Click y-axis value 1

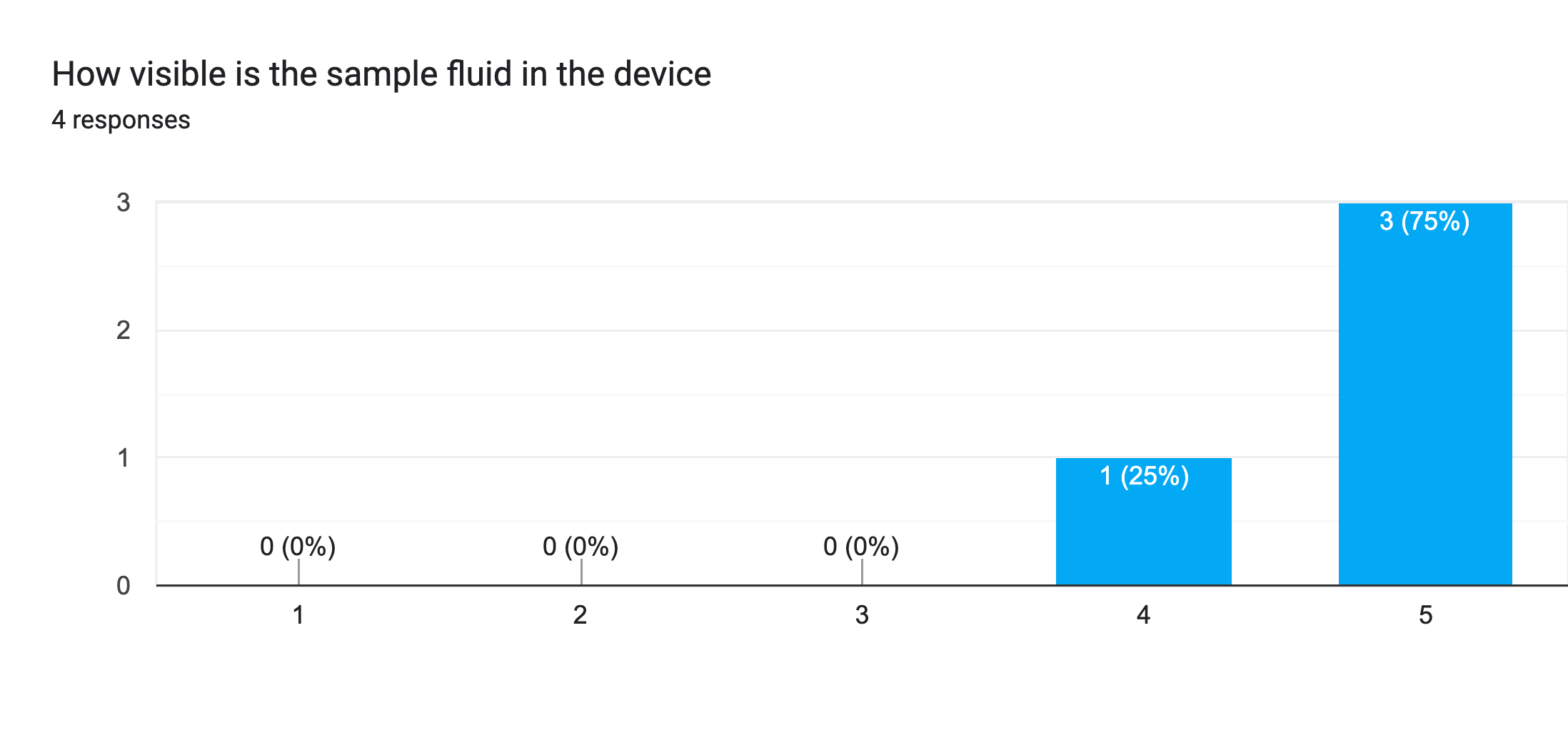click(124, 458)
